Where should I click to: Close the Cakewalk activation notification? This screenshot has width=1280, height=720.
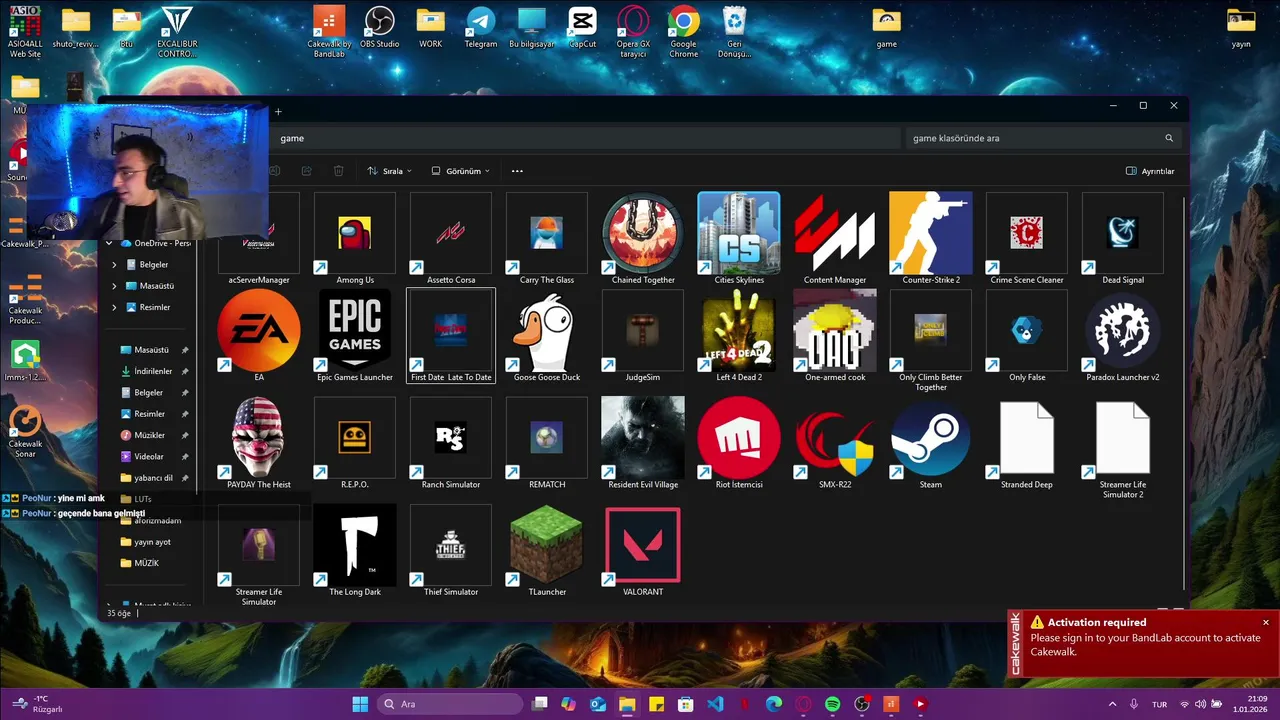click(1265, 622)
